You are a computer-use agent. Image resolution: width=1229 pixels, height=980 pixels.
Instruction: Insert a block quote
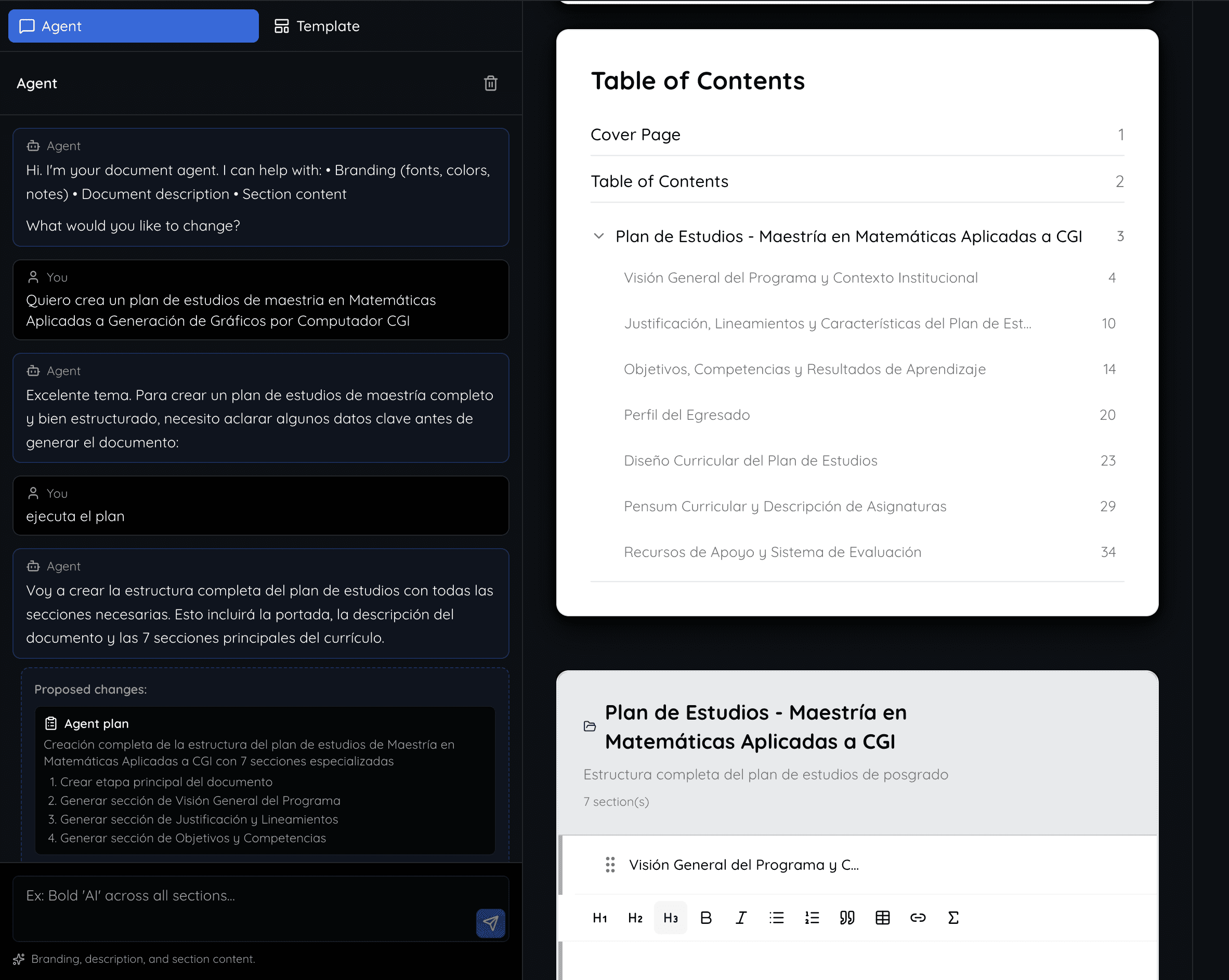click(847, 918)
